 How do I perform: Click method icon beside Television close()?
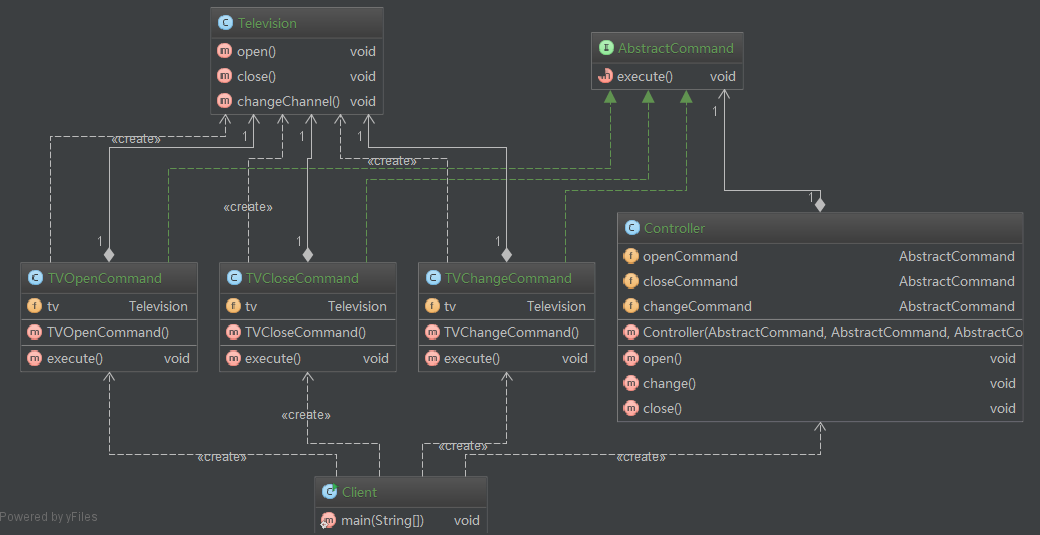click(x=225, y=76)
